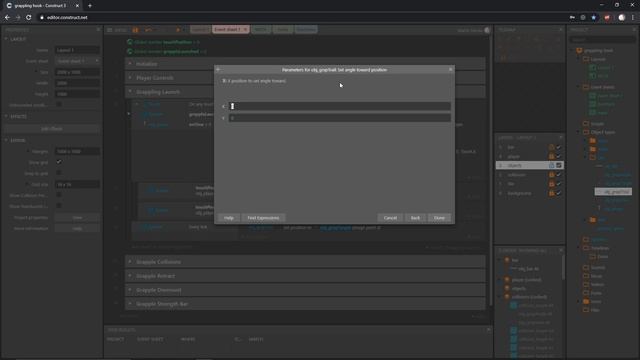The width and height of the screenshot is (640, 360).
Task: Toggle visibility of the collisions layer
Action: pyautogui.click(x=559, y=175)
